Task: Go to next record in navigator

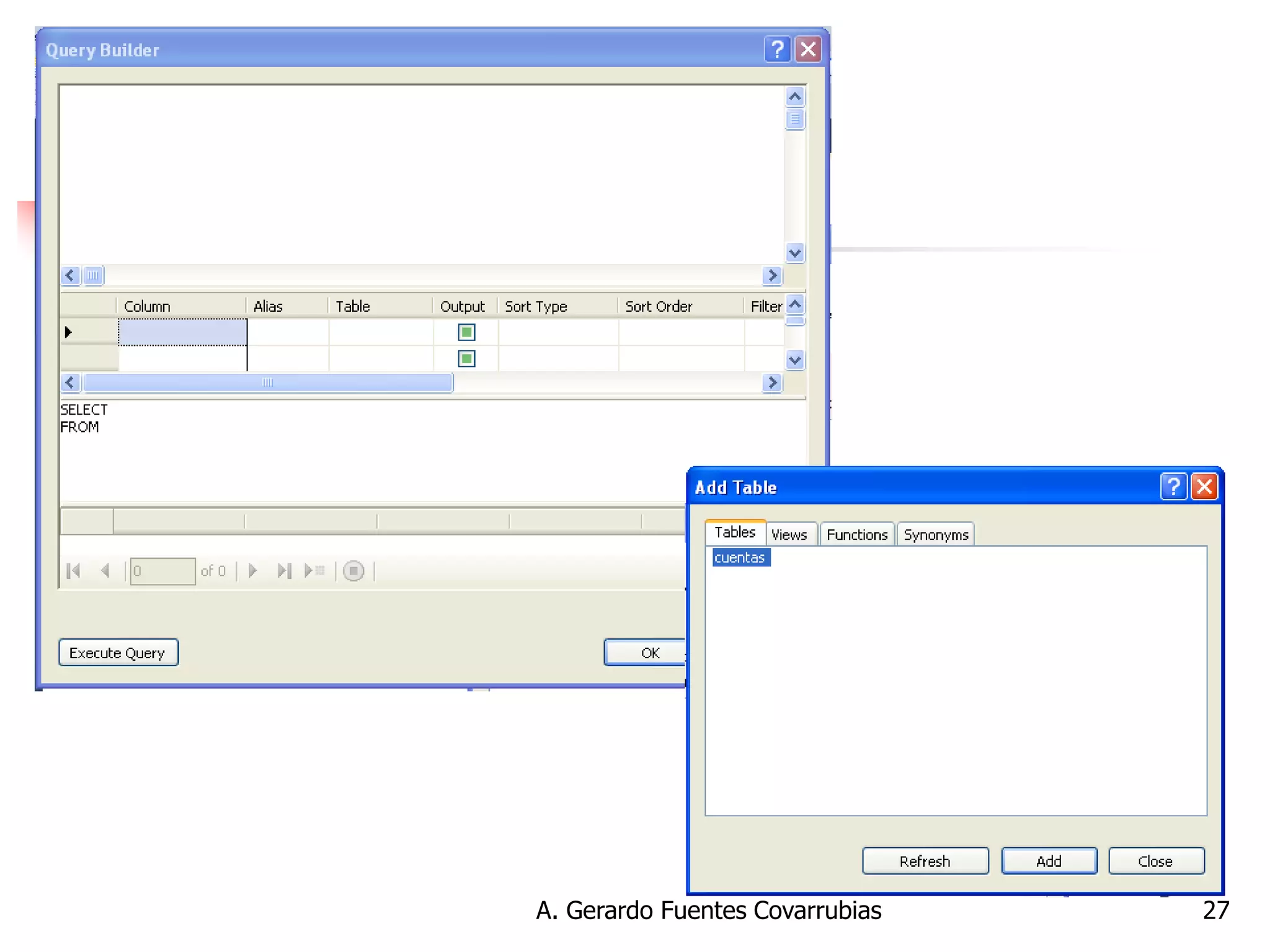Action: (252, 571)
